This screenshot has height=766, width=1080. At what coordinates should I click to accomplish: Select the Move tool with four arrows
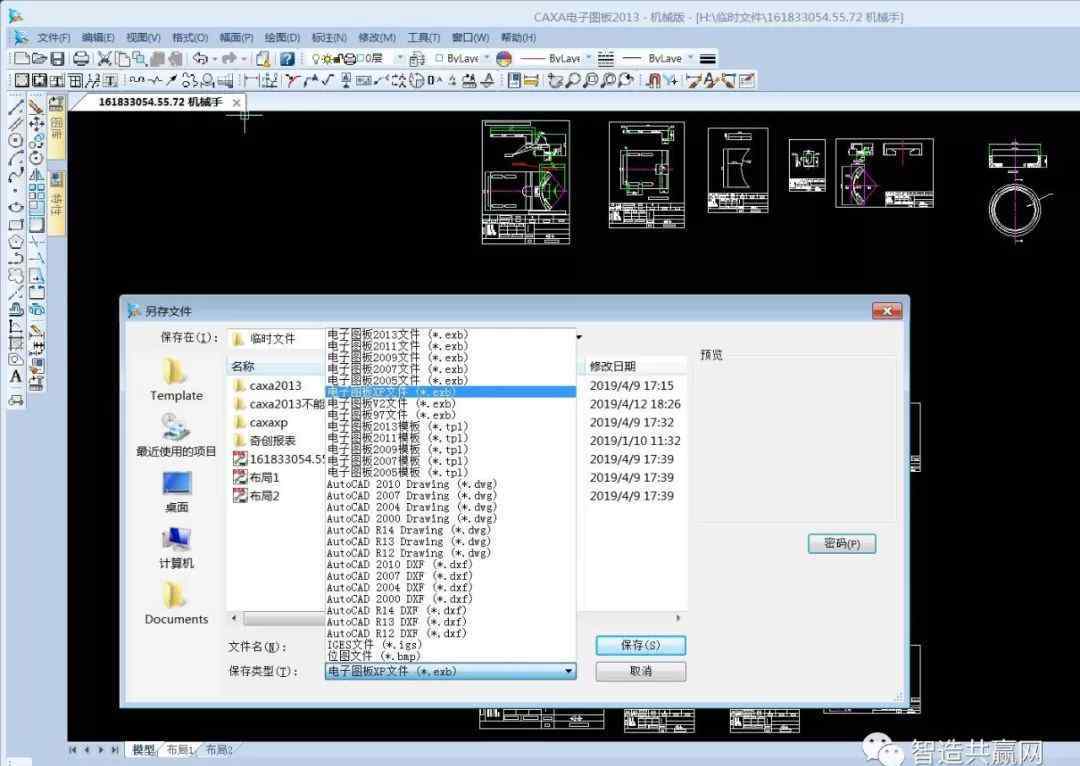tap(37, 123)
